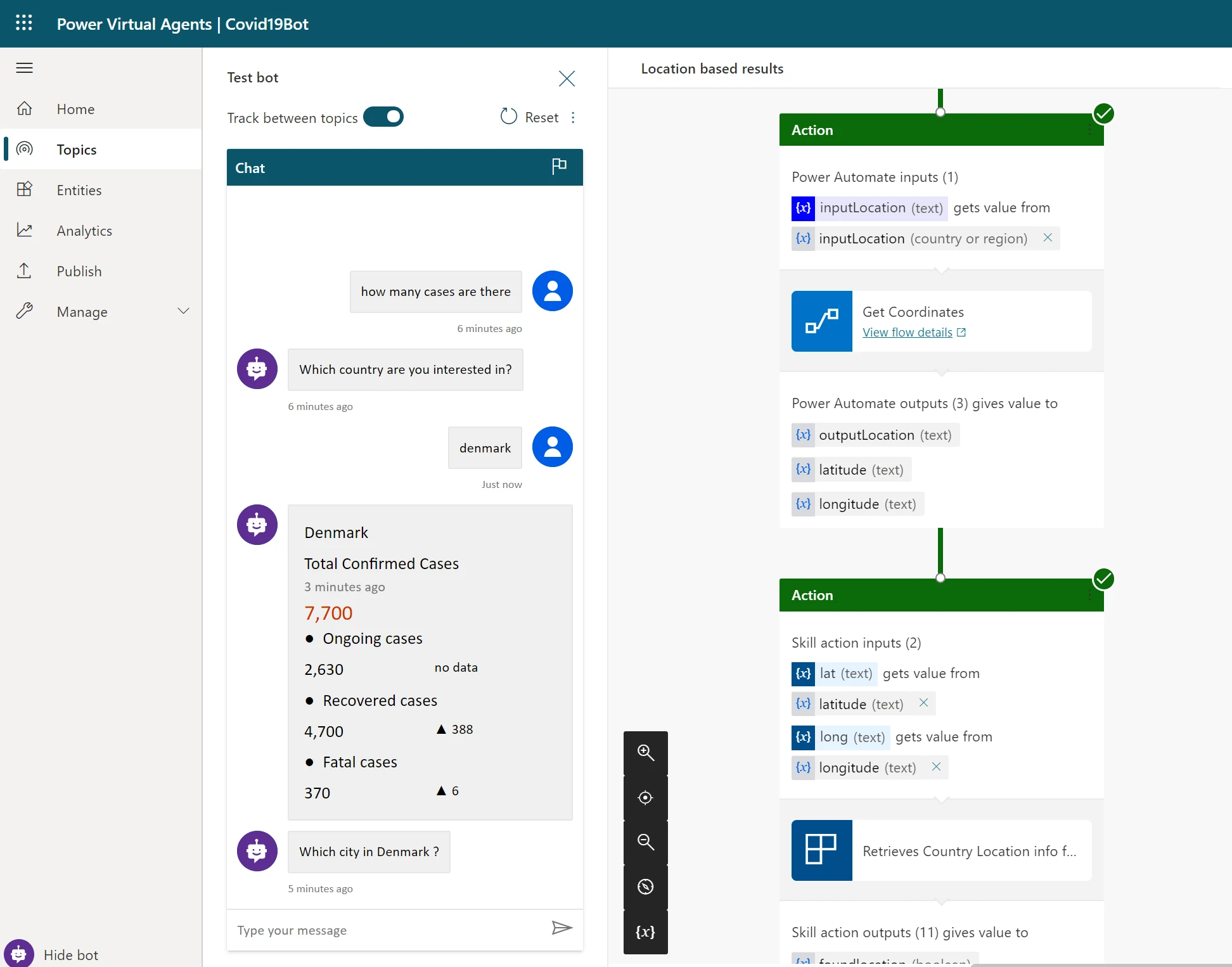This screenshot has width=1232, height=967.
Task: Remove the longitude variable from skill inputs
Action: coord(937,767)
